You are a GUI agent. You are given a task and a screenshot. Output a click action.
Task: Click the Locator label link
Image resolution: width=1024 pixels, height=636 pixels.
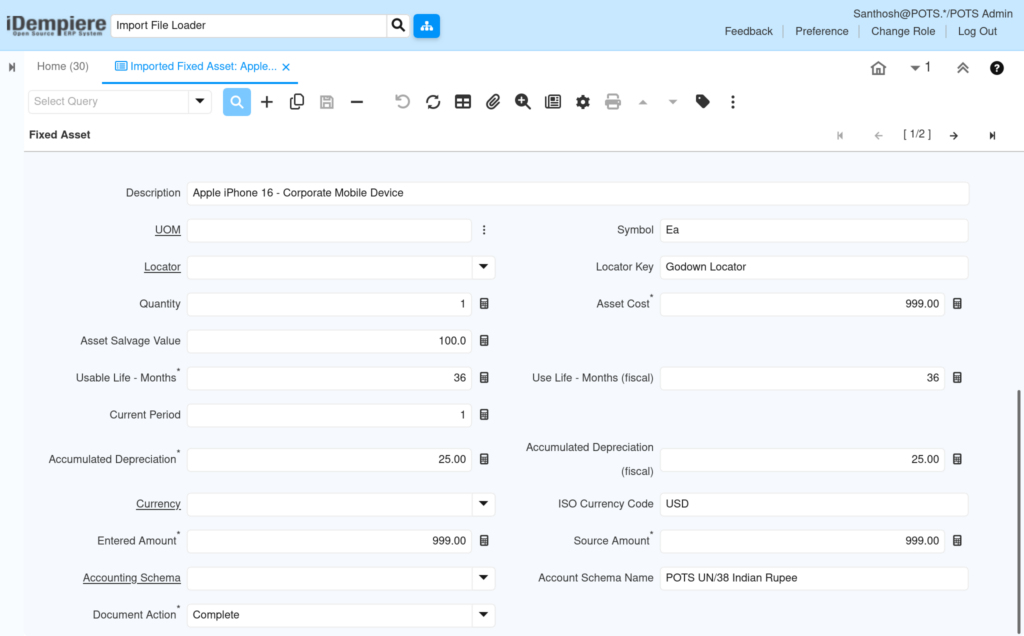[x=162, y=266]
